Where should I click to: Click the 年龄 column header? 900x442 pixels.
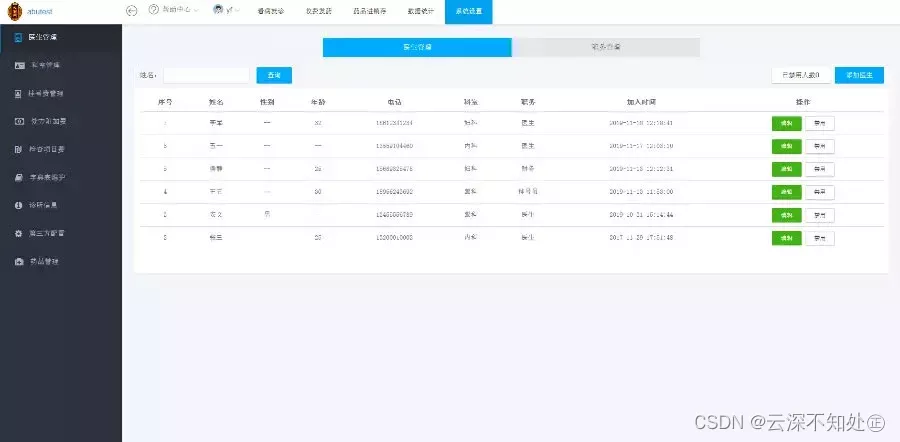point(318,102)
